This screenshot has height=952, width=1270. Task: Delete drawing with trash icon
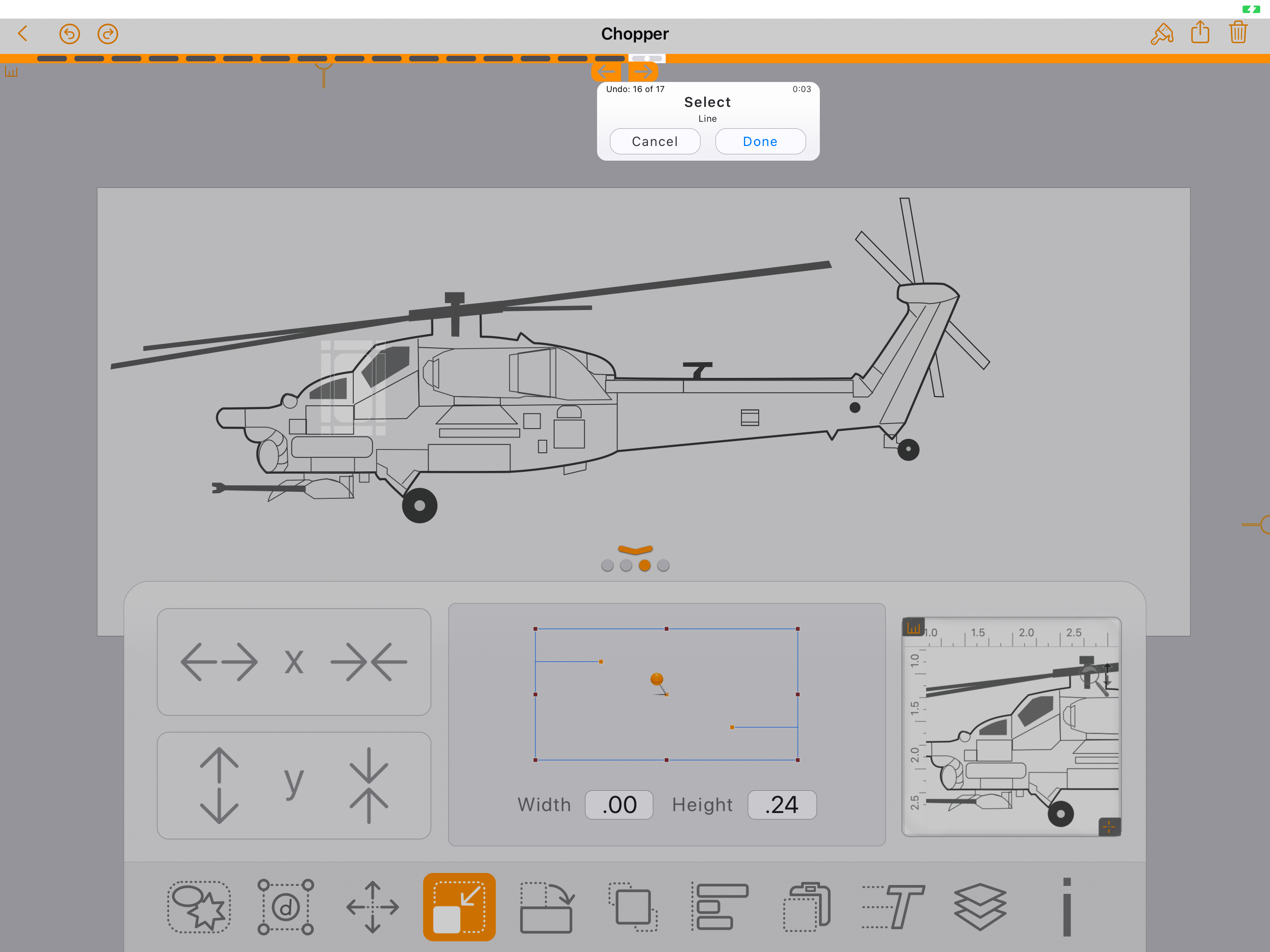(x=1238, y=33)
